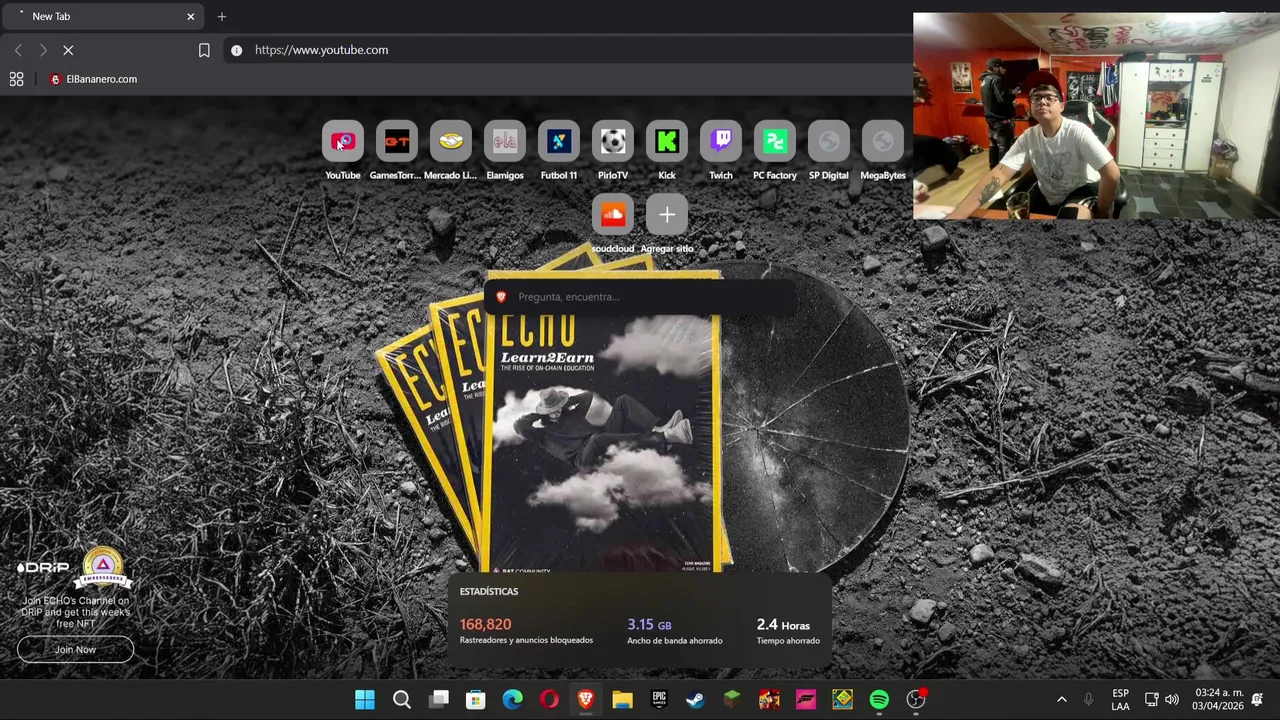Open the notifications bell icon

click(x=1258, y=699)
